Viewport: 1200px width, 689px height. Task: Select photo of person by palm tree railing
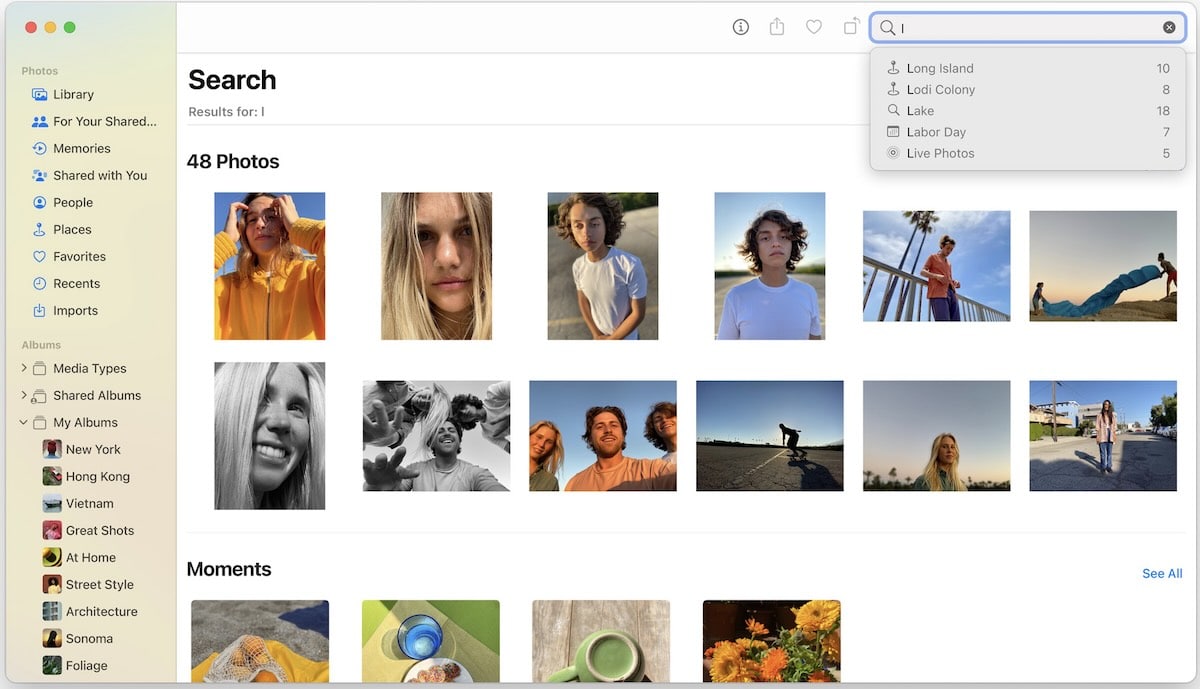[937, 266]
